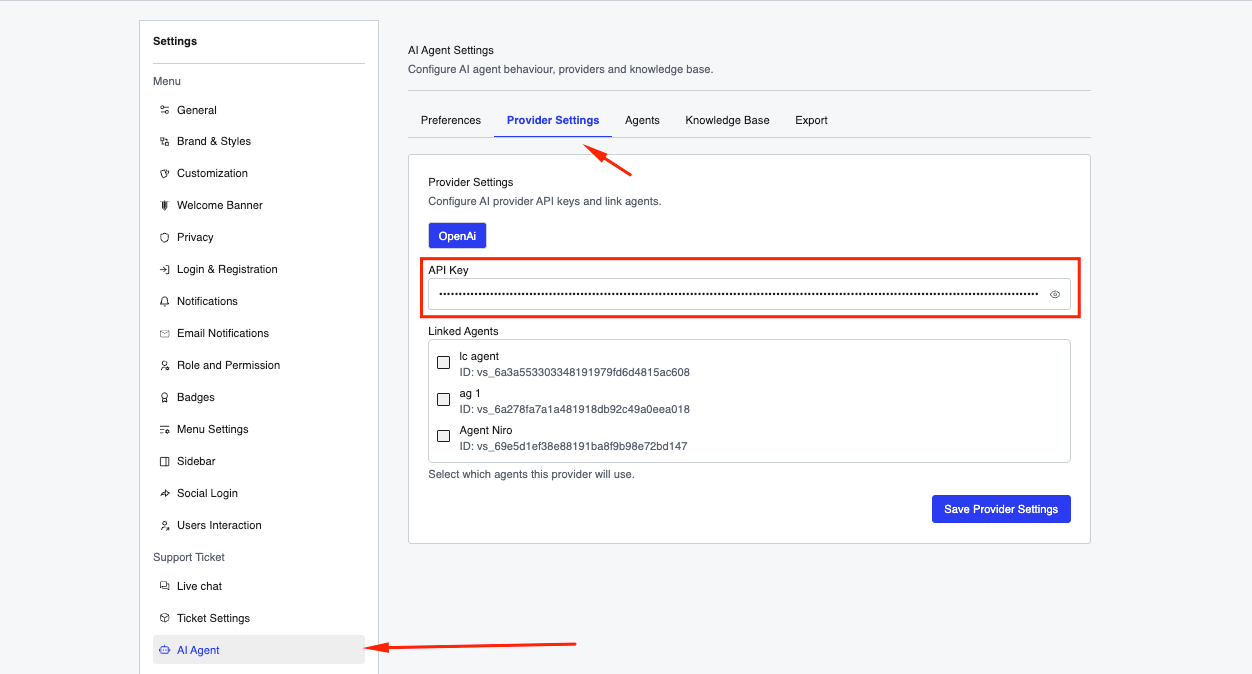
Task: Go to the Export tab
Action: [x=811, y=120]
